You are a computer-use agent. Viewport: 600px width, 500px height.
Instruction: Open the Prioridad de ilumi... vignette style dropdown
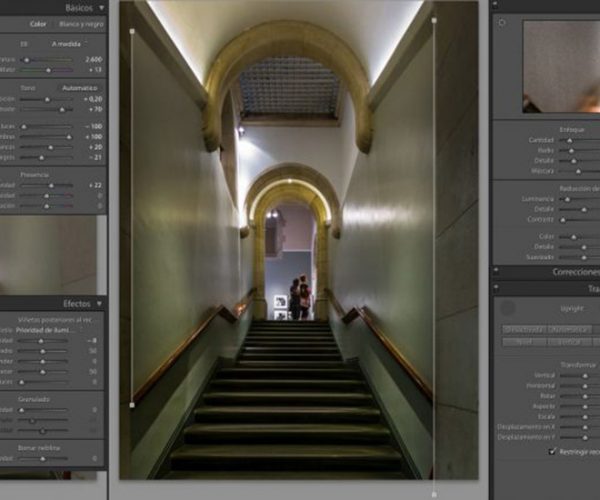tap(46, 330)
